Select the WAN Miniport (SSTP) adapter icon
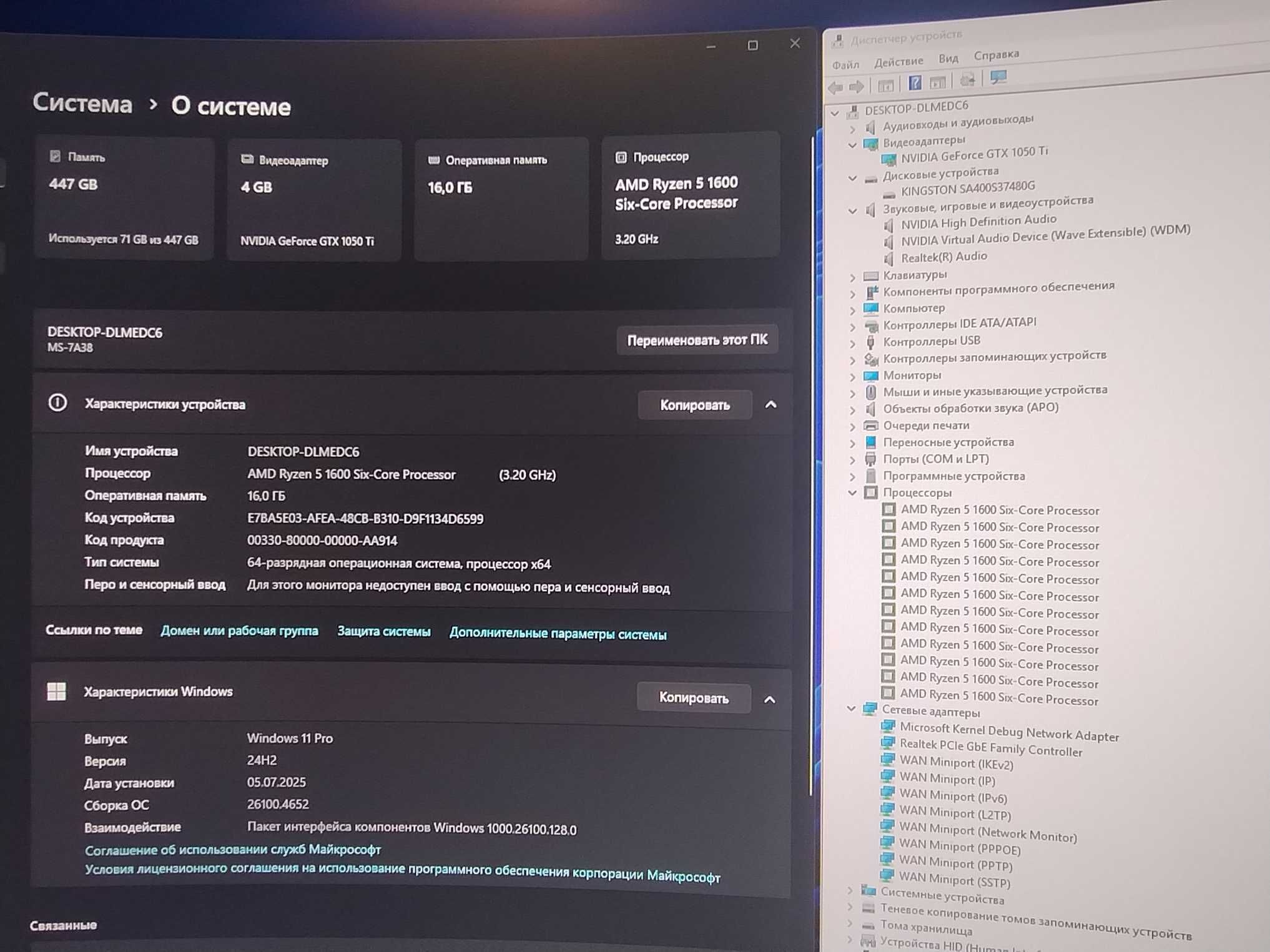 (887, 875)
